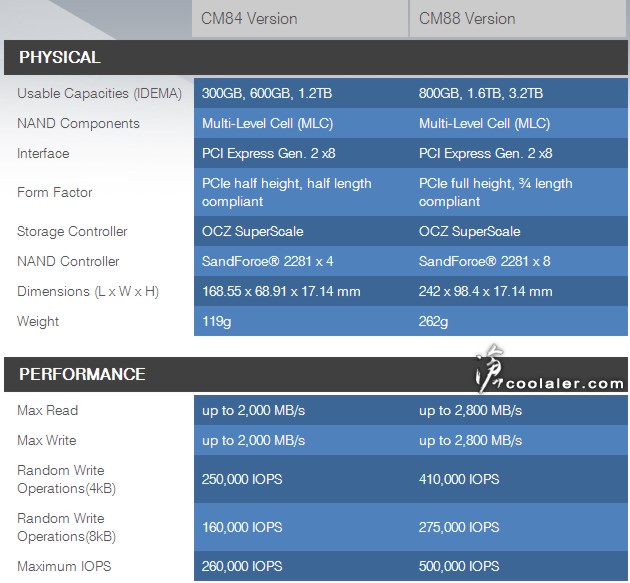Click the 119g weight value
Screen dimensions: 630x583
click(216, 321)
